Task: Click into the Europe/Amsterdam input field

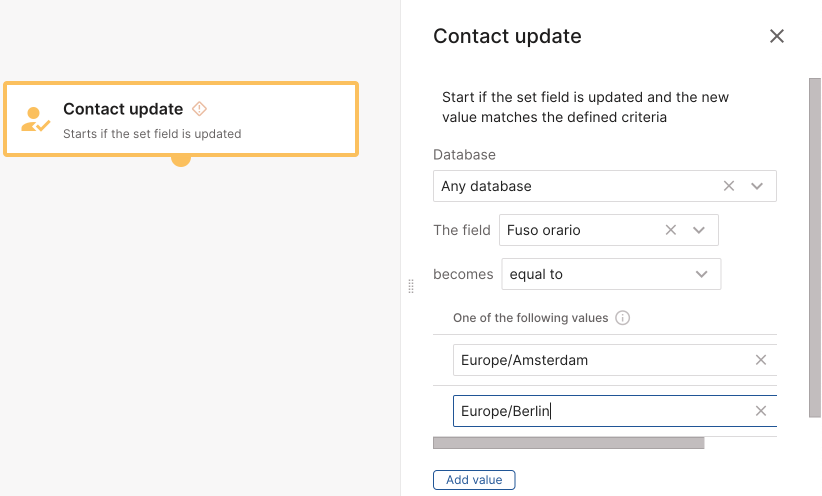Action: click(600, 360)
